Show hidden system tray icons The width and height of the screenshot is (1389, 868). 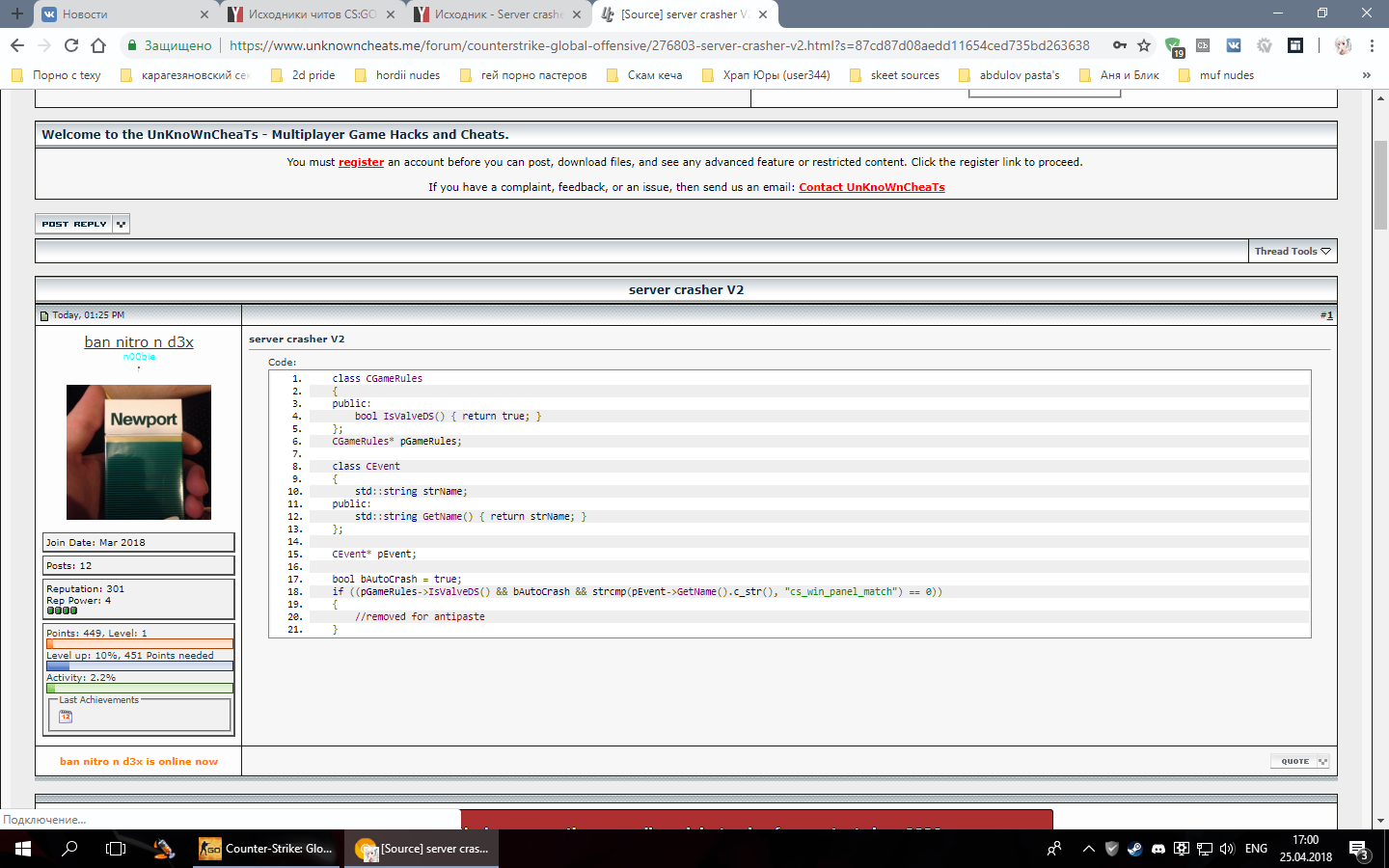point(1088,849)
